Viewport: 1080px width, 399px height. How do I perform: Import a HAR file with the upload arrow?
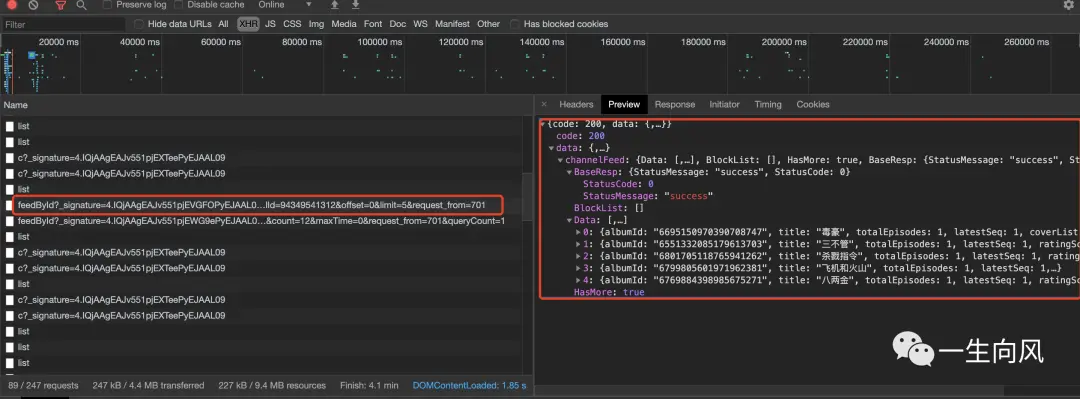335,5
